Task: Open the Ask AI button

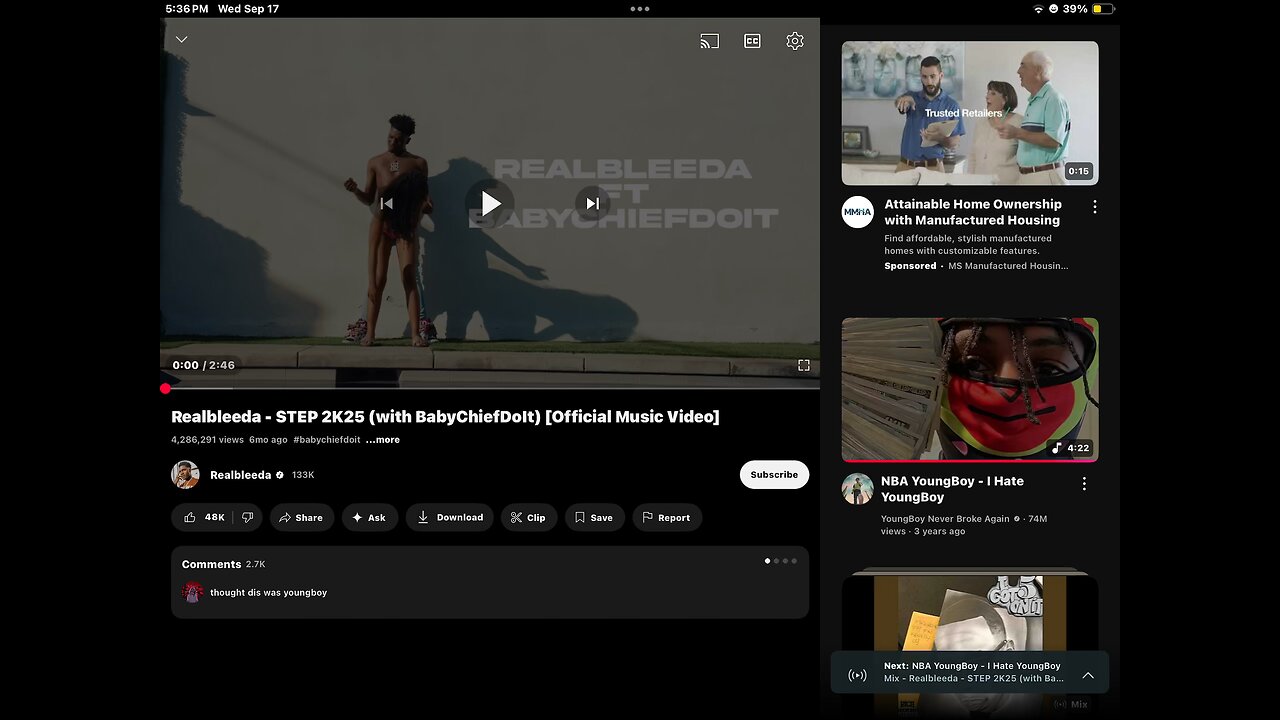Action: pyautogui.click(x=370, y=518)
